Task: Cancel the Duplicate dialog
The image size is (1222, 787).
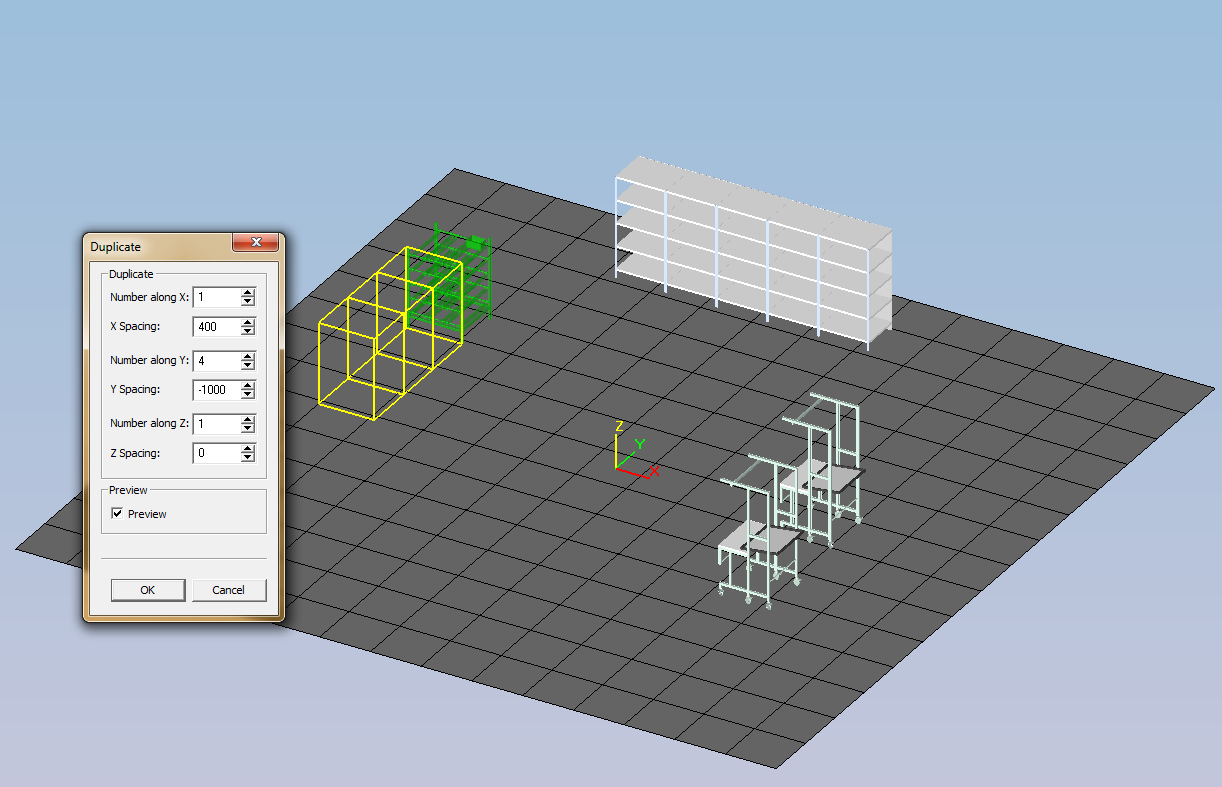Action: (x=229, y=590)
